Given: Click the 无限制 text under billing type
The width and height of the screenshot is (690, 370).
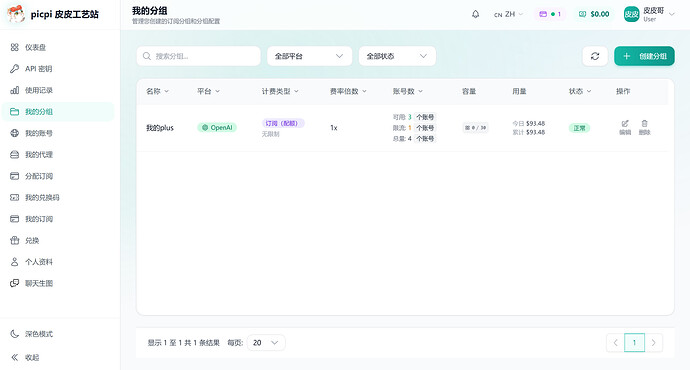Looking at the screenshot, I should point(270,134).
